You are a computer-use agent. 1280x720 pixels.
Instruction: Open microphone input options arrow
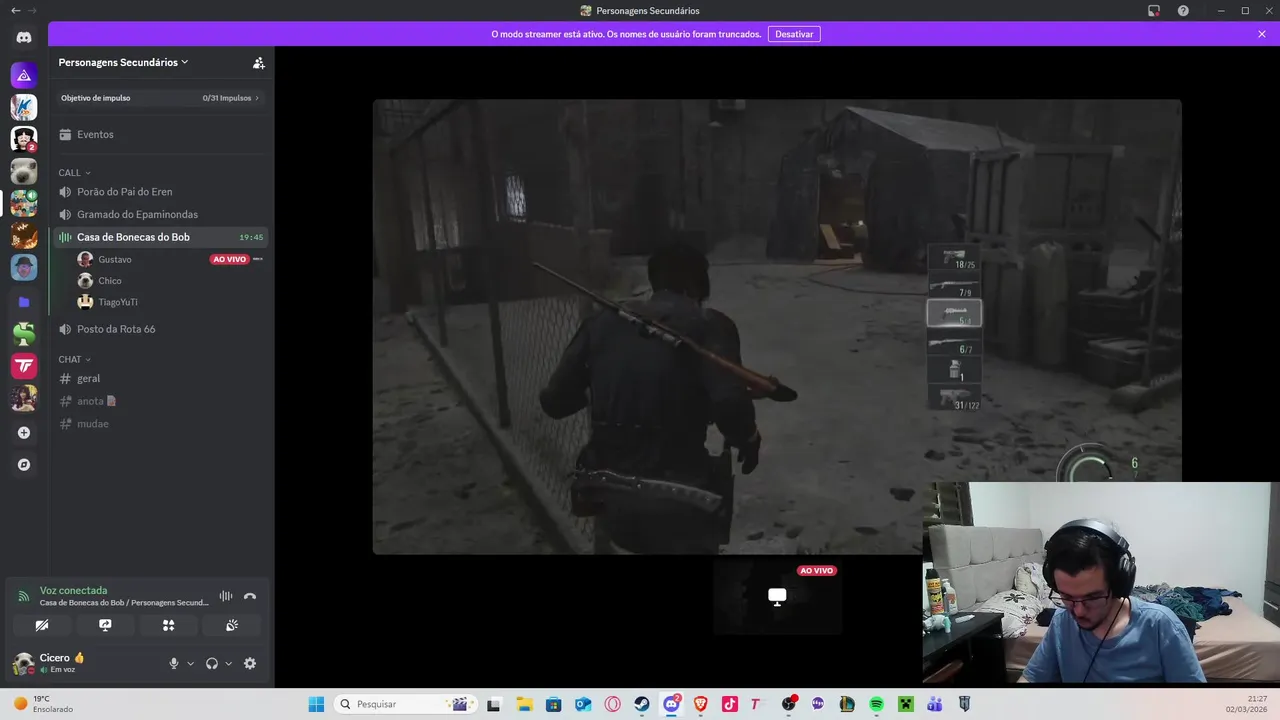click(190, 663)
